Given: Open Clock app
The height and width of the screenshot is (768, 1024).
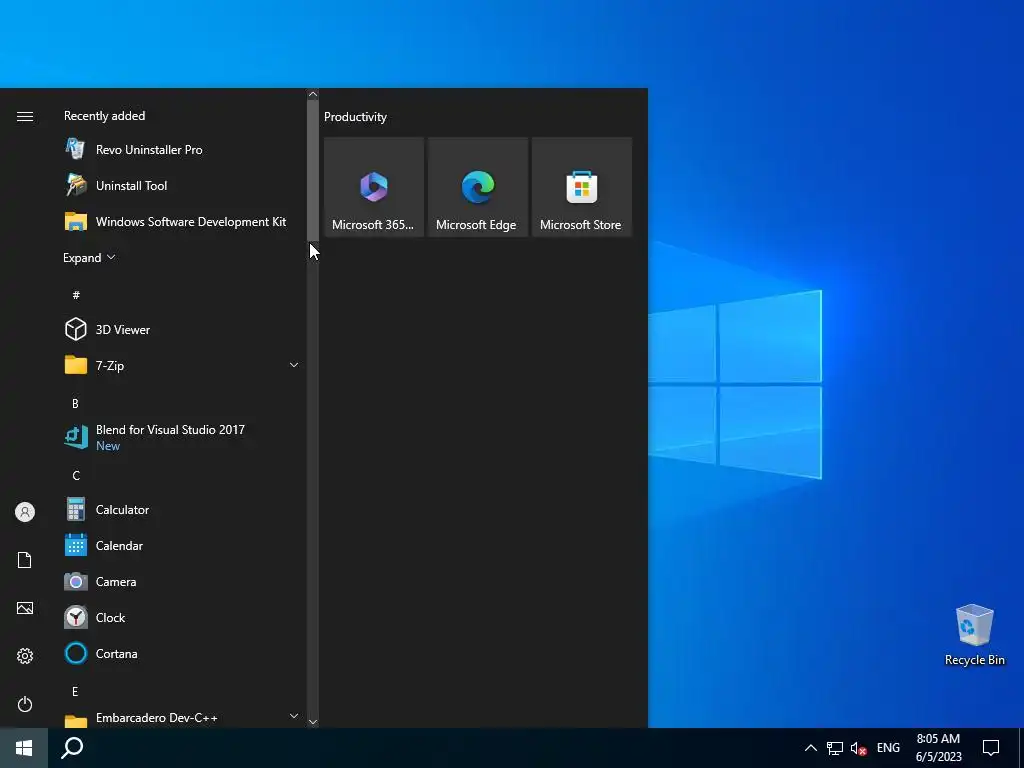Looking at the screenshot, I should [180, 617].
